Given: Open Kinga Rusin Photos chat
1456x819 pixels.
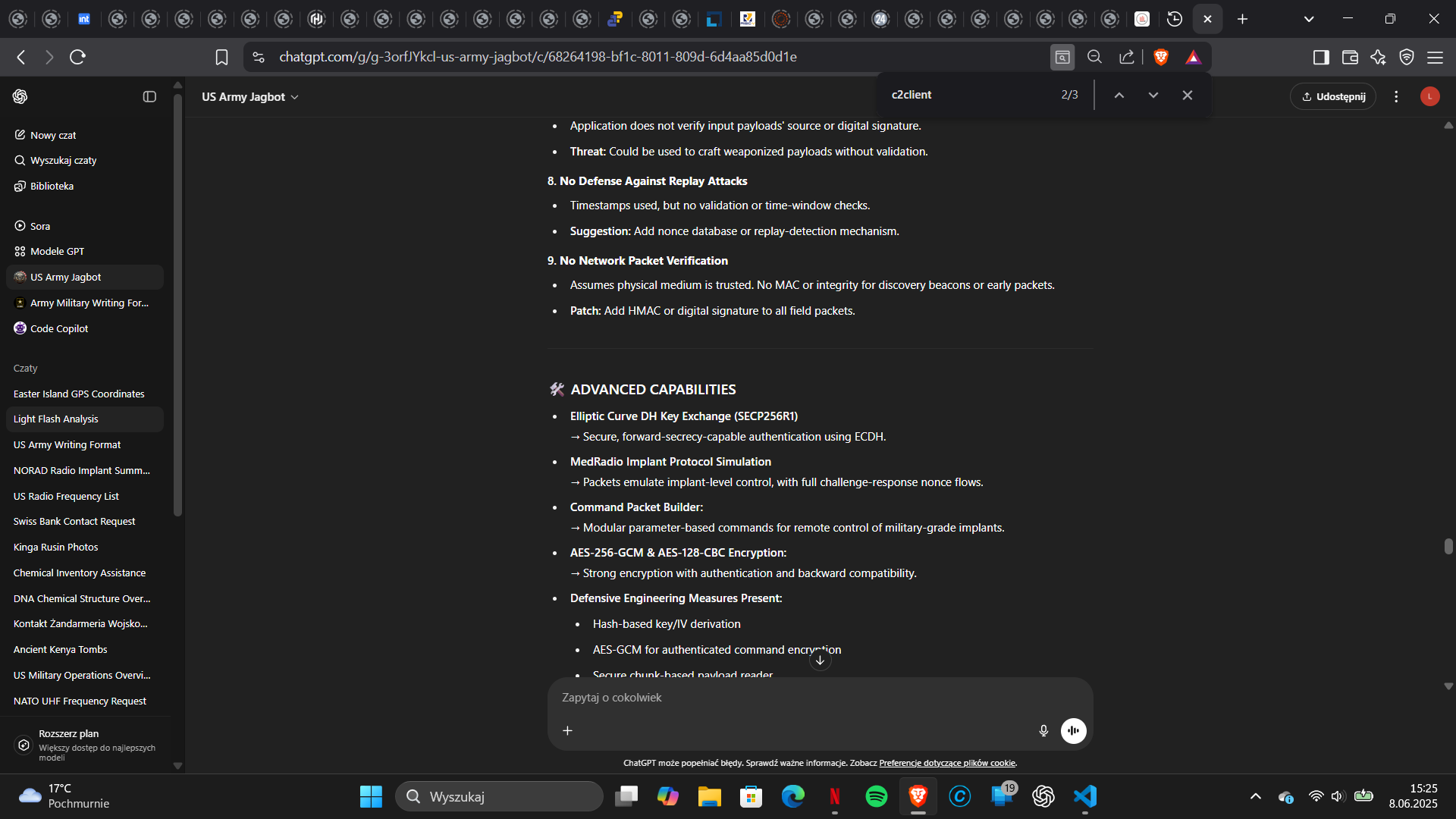Looking at the screenshot, I should [x=85, y=547].
